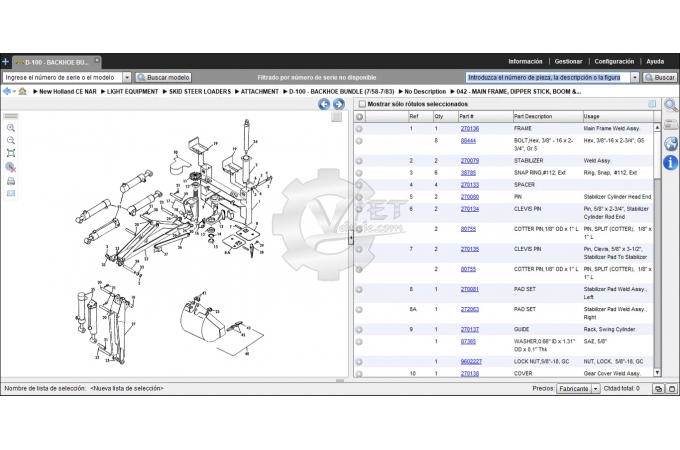Open part number 270080 link

pyautogui.click(x=470, y=197)
